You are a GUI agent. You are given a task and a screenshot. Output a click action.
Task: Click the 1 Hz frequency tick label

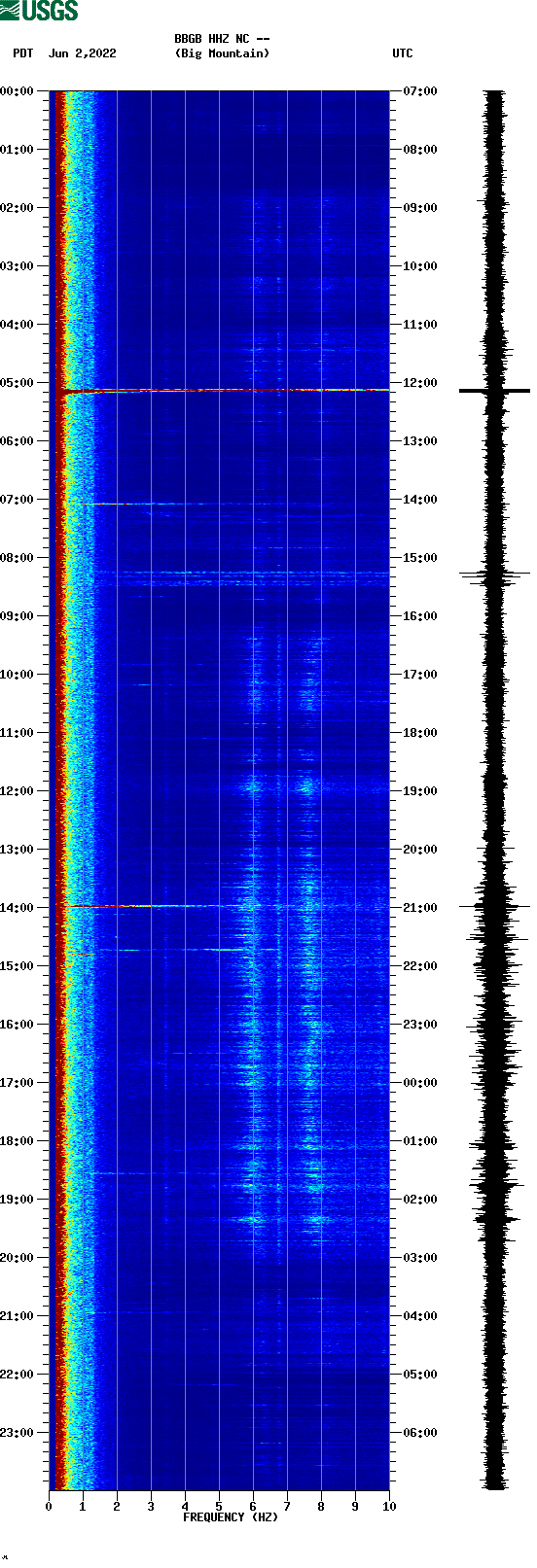pyautogui.click(x=83, y=1507)
